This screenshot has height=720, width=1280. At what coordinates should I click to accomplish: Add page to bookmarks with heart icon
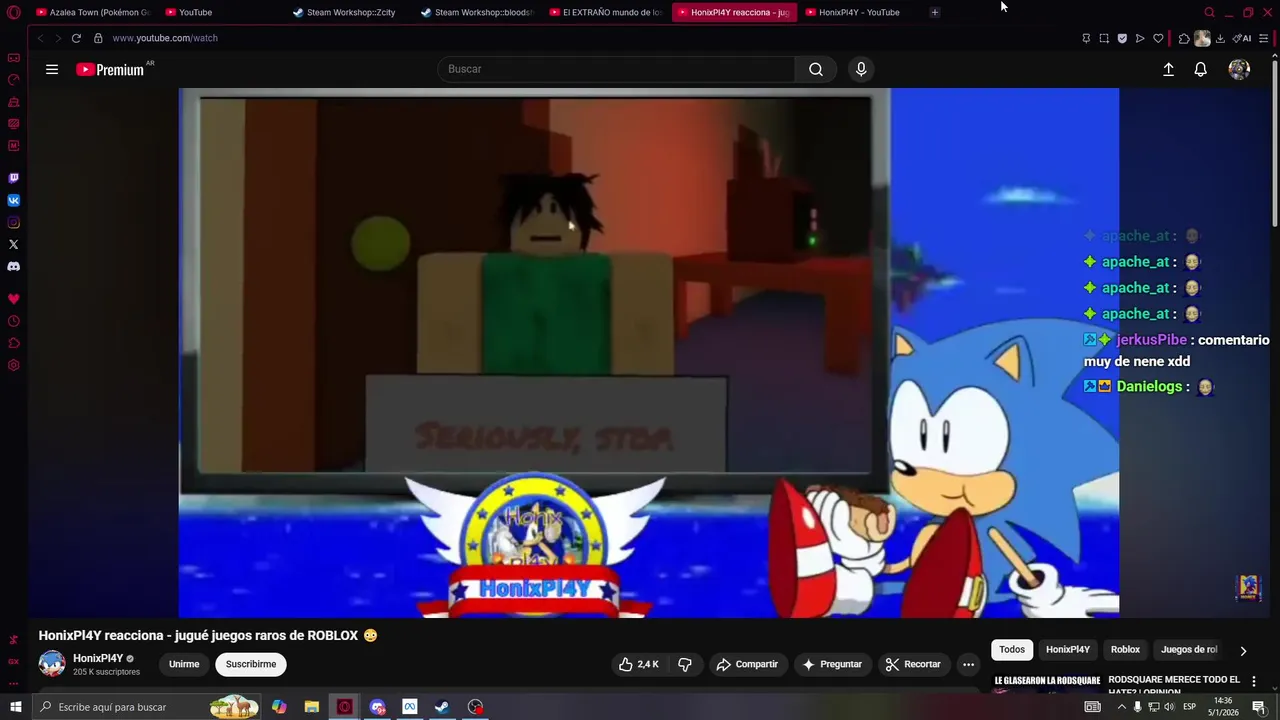pos(1158,38)
